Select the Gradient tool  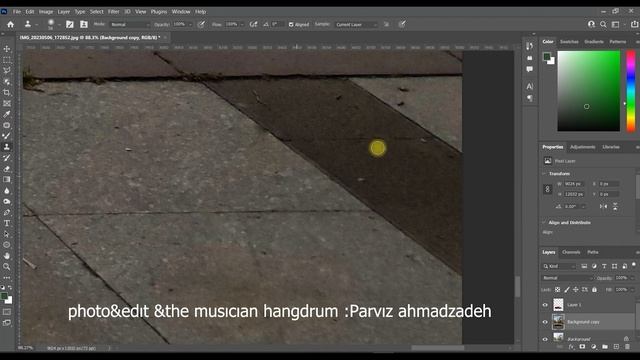7,180
